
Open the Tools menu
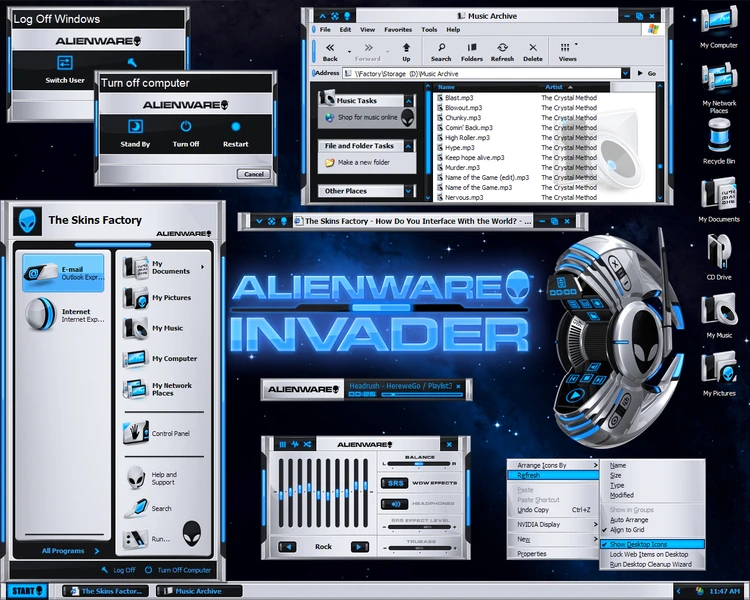click(429, 30)
